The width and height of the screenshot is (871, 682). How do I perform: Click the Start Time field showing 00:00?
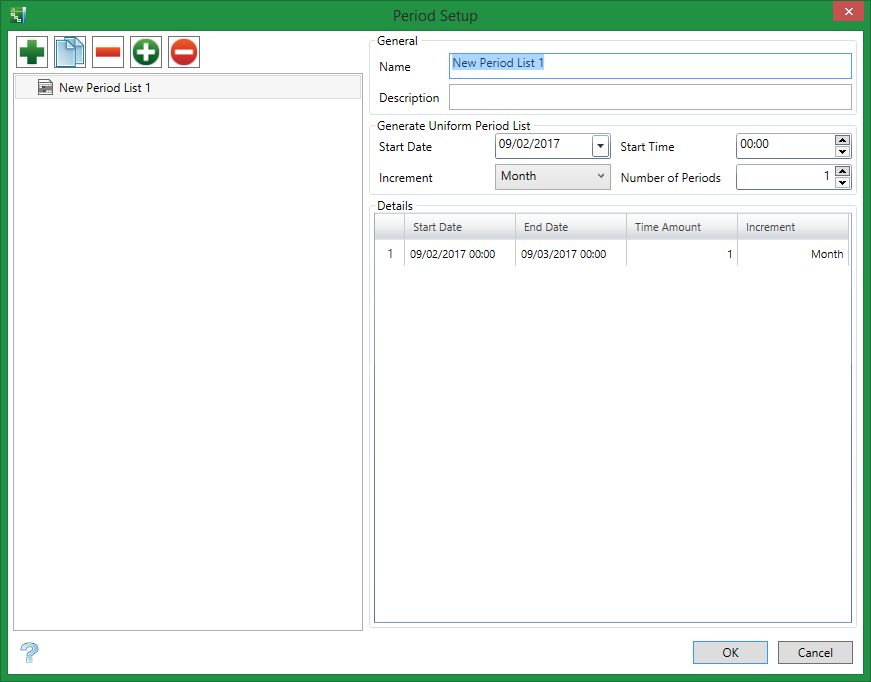click(x=785, y=146)
